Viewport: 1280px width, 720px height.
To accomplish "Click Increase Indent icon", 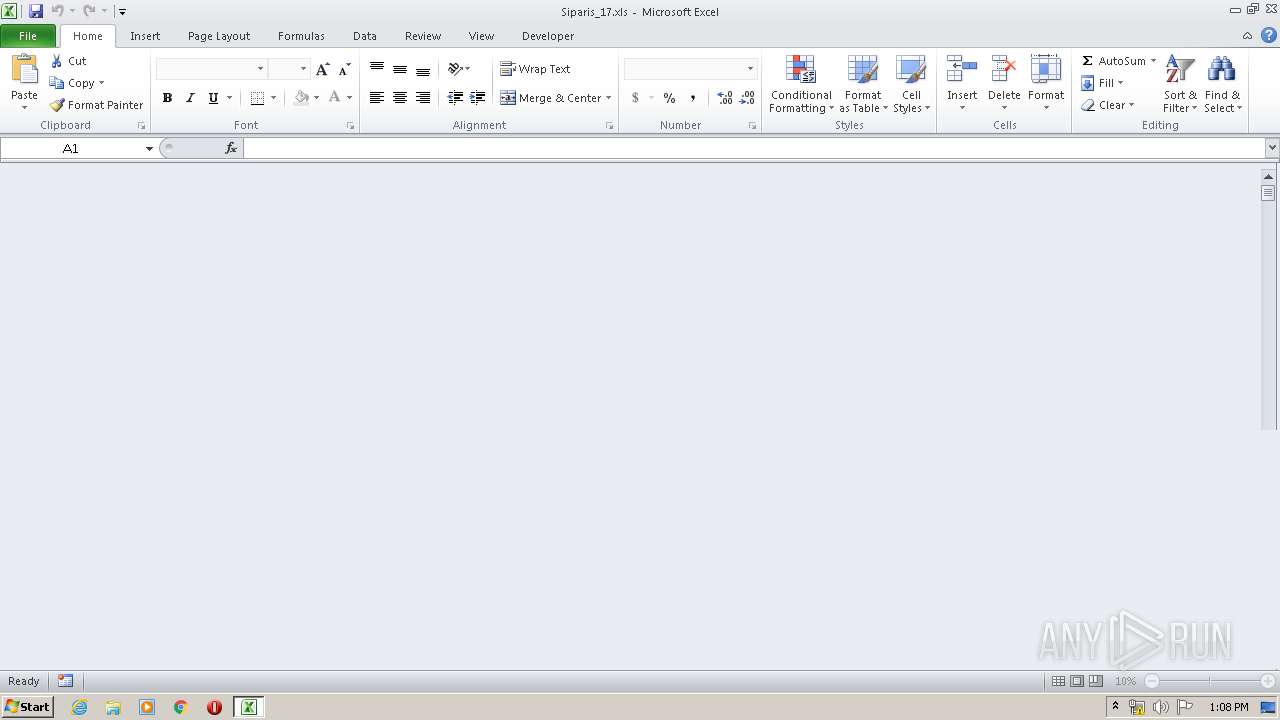I will 478,98.
